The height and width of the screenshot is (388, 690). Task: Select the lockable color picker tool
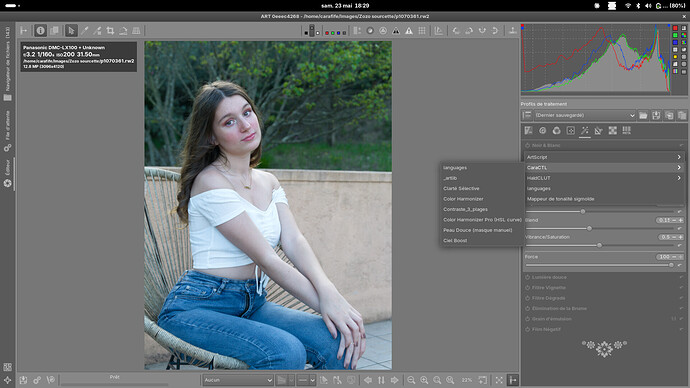tap(97, 30)
